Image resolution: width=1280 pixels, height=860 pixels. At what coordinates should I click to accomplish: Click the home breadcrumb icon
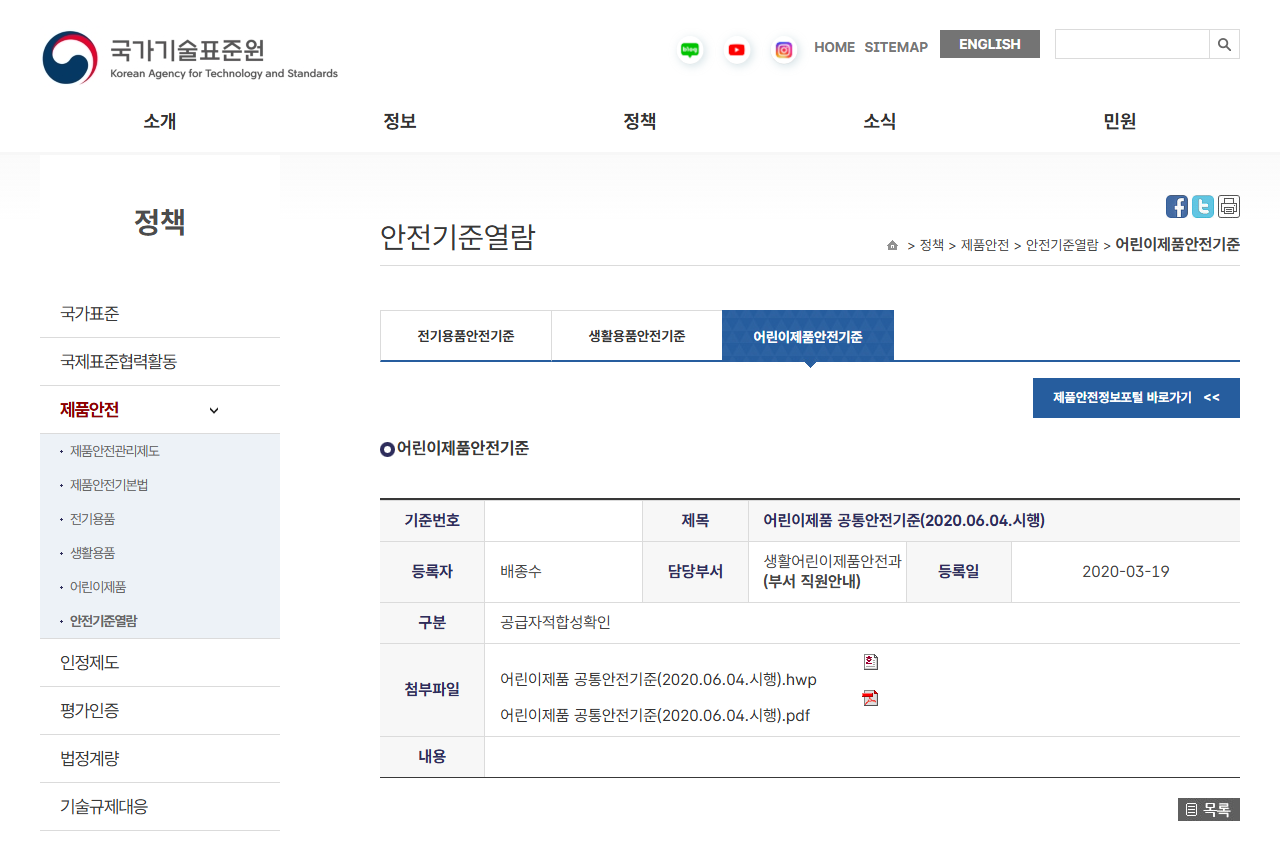click(x=892, y=245)
